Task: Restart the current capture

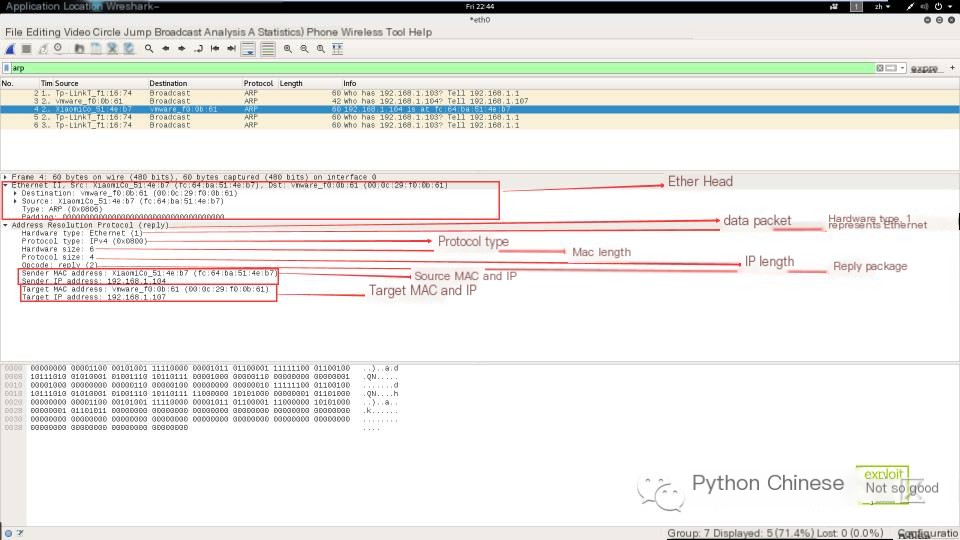Action: (43, 49)
